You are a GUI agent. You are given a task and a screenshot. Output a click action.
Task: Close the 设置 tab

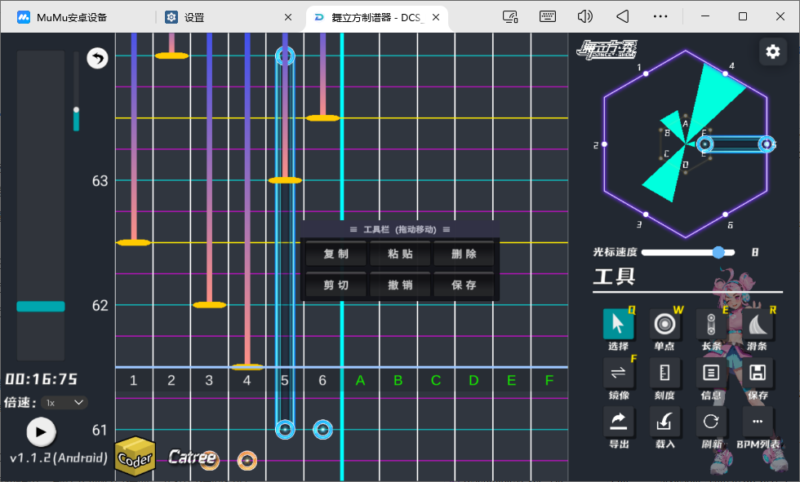[288, 17]
